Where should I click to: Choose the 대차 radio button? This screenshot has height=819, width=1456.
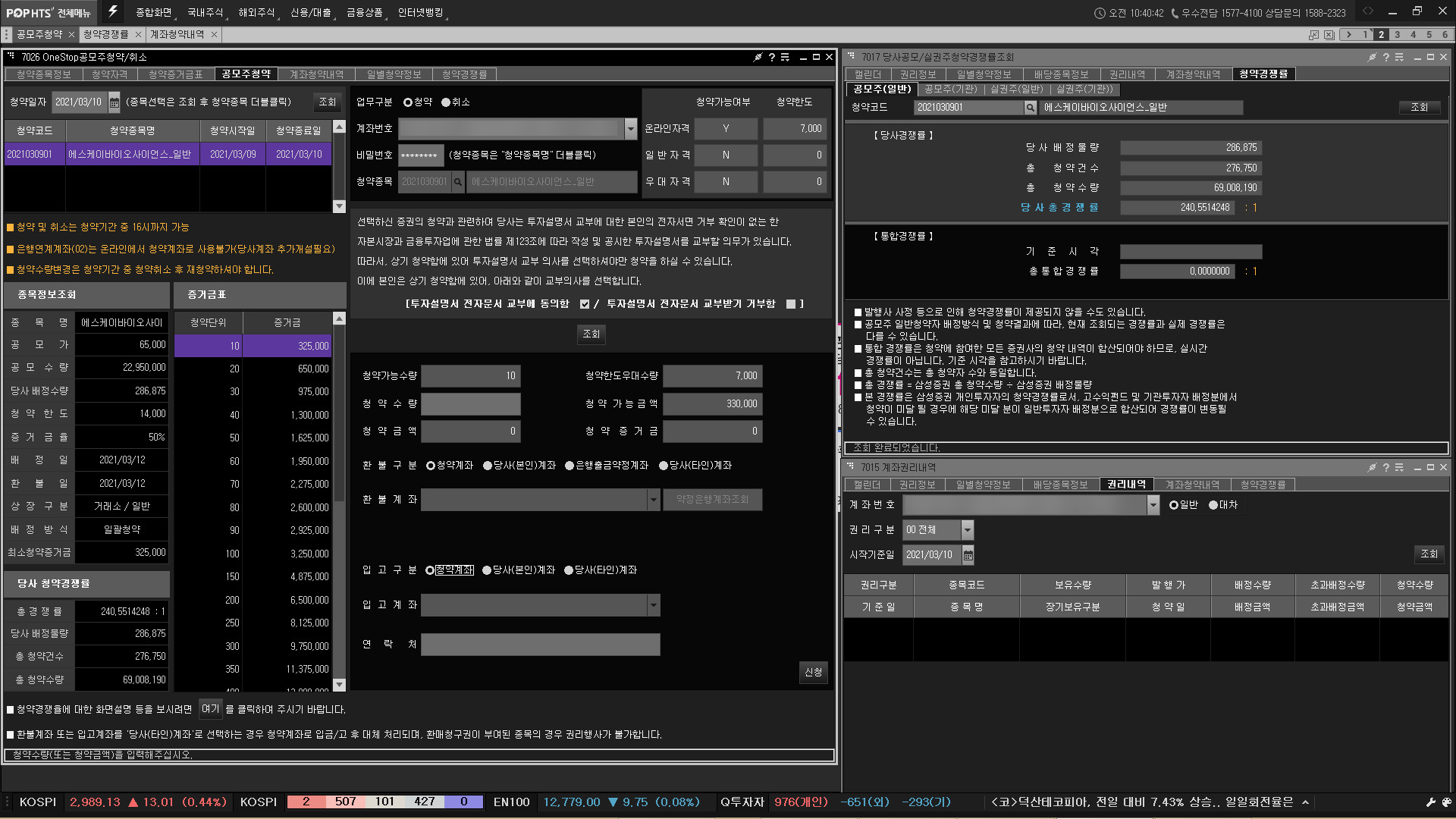click(1213, 505)
